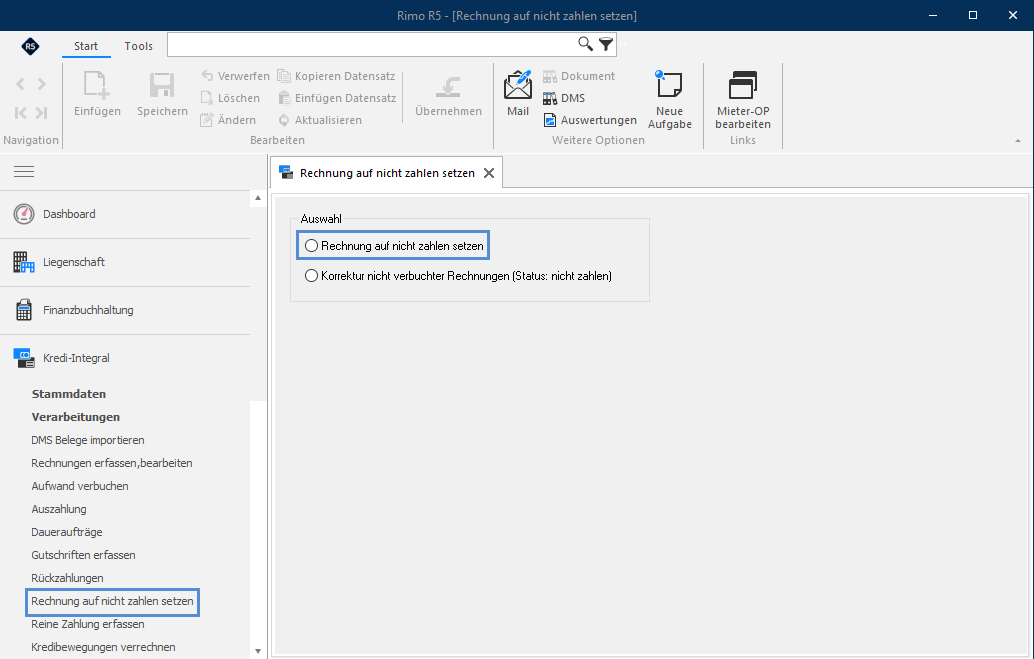Click the DMS binder icon
Image resolution: width=1034 pixels, height=659 pixels.
coord(550,98)
